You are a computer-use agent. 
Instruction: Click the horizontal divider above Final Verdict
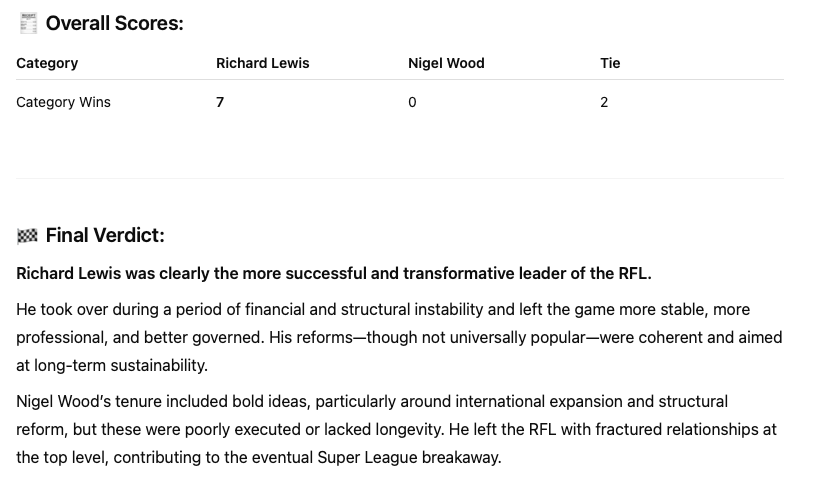pos(400,179)
